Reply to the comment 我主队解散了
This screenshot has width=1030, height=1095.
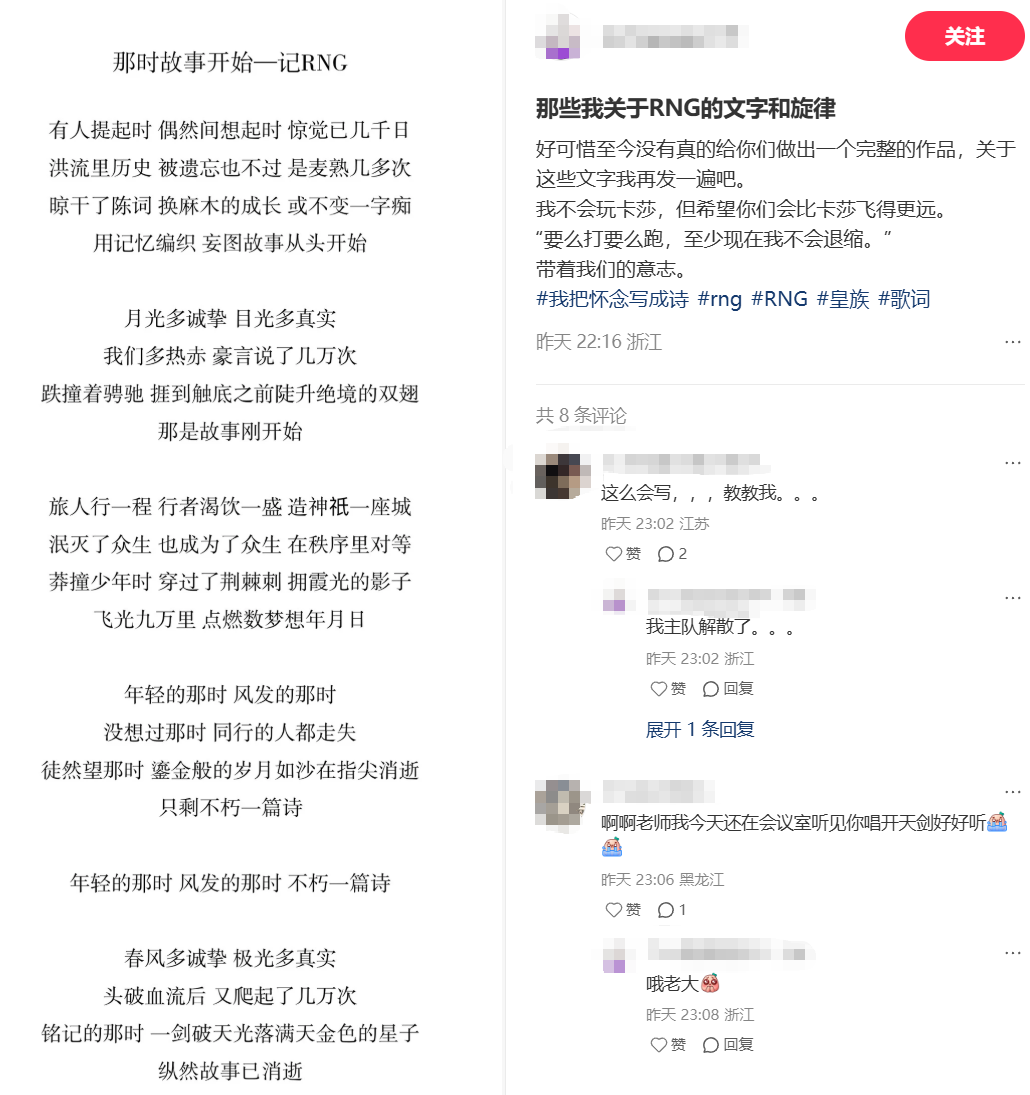coord(728,689)
